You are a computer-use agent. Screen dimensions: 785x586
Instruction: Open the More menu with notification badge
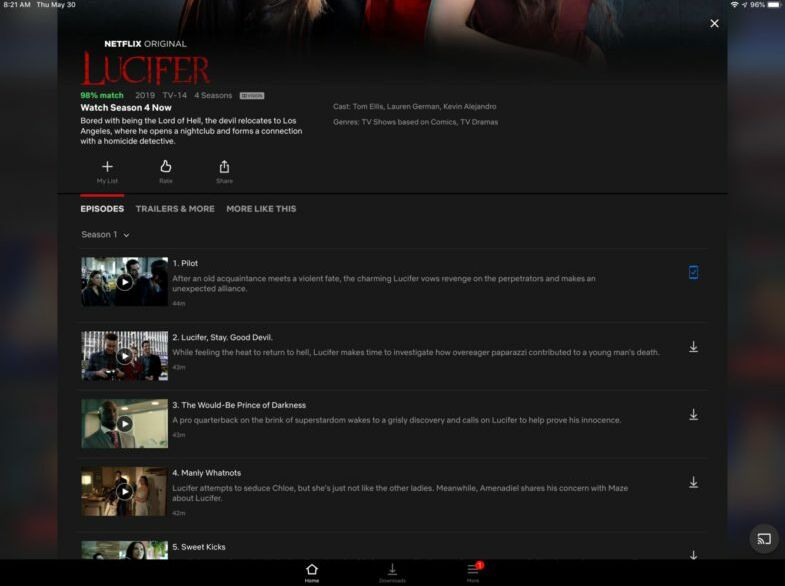pos(473,573)
